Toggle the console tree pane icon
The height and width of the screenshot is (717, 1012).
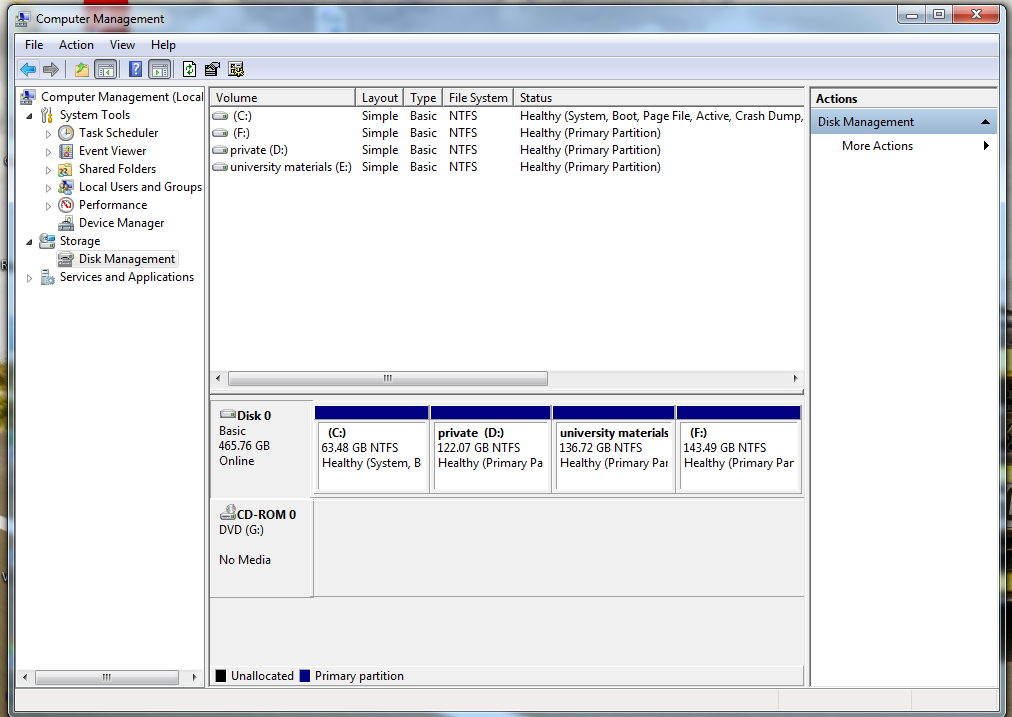[x=106, y=69]
